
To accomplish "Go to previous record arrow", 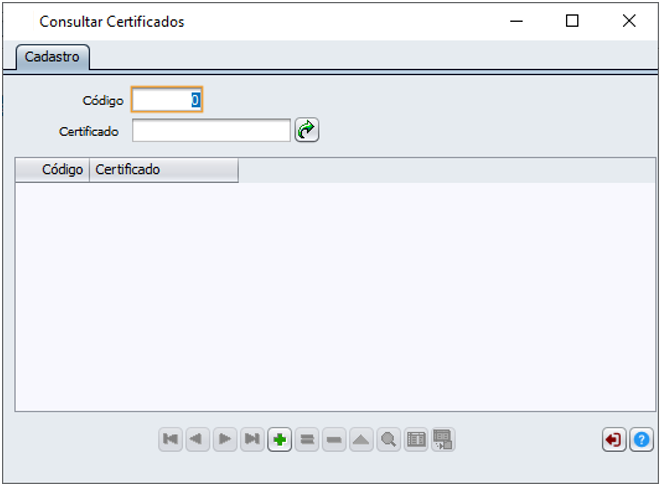I will pyautogui.click(x=197, y=439).
